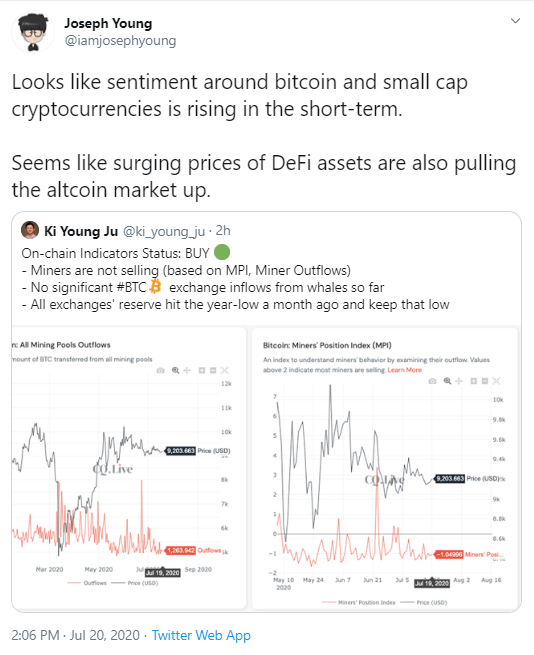Click Joseph Young's profile avatar
This screenshot has width=534, height=655.
point(33,33)
